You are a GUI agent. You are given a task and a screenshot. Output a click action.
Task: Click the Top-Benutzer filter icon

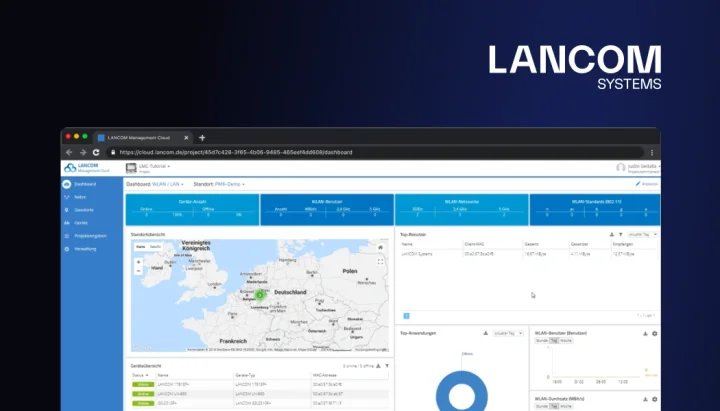[620, 235]
